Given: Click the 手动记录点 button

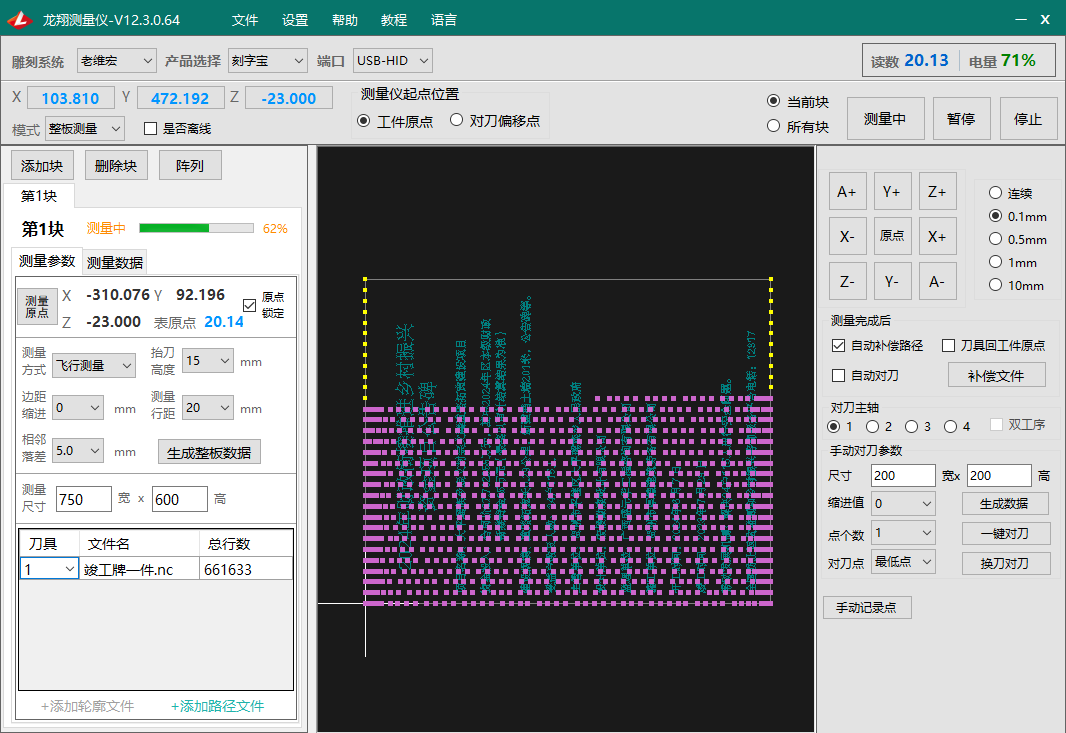Looking at the screenshot, I should [867, 607].
